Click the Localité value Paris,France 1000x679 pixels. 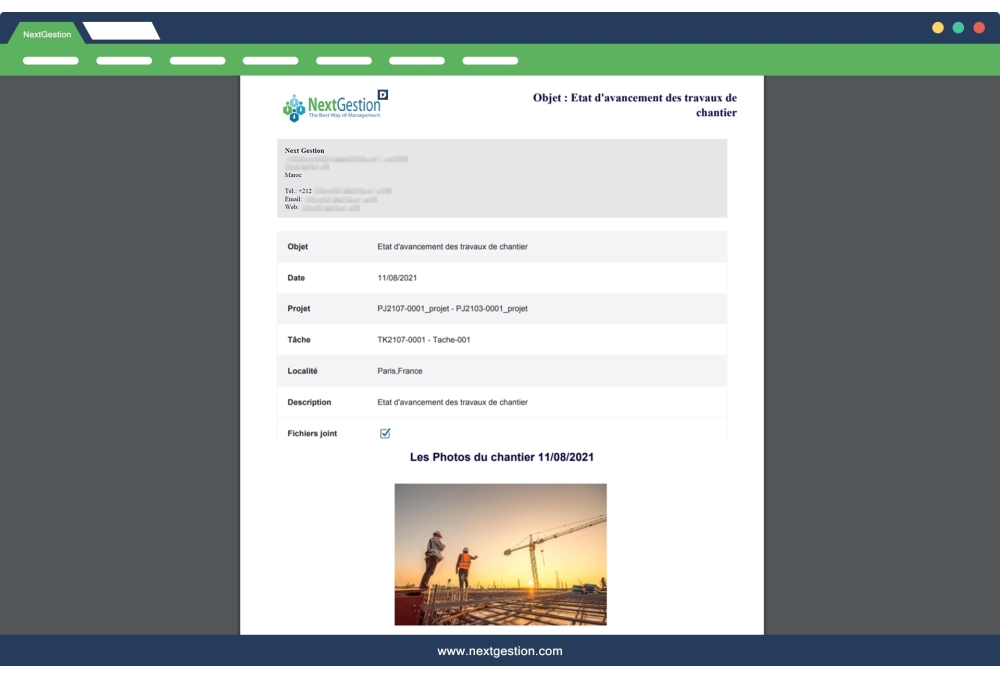400,371
